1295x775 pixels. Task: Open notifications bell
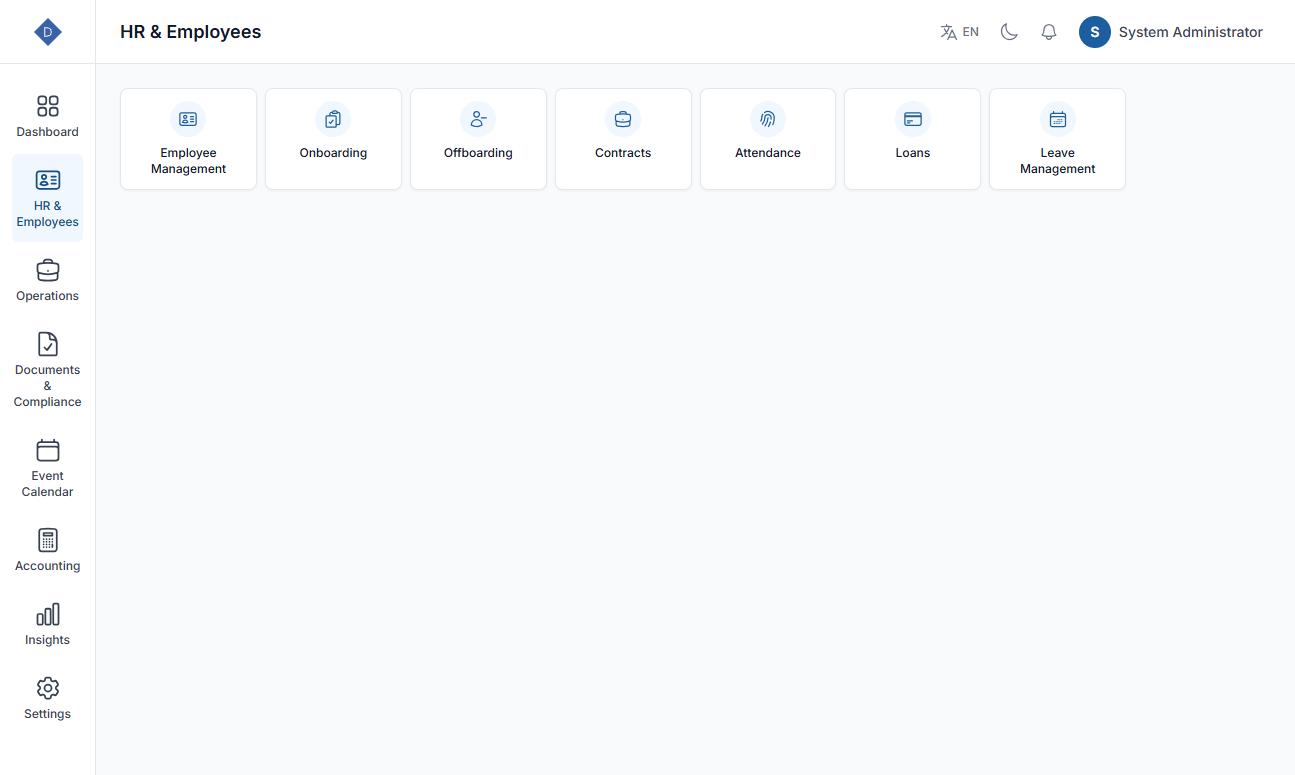1049,32
